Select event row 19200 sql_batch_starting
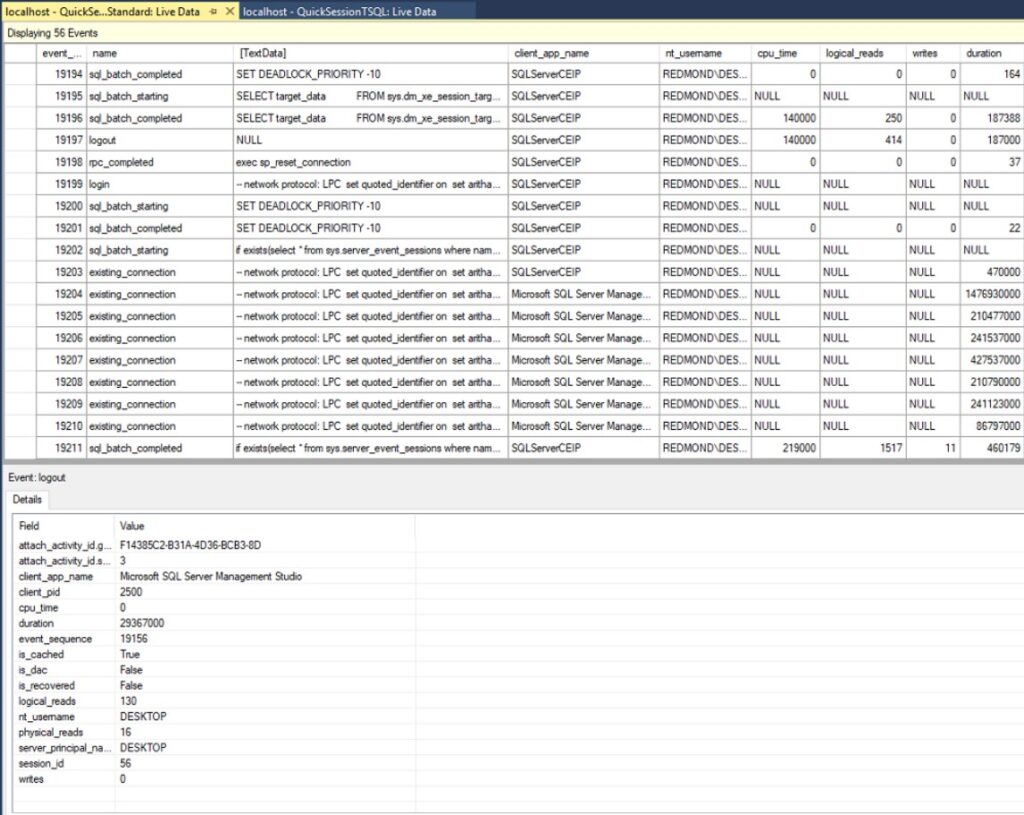Viewport: 1024px width, 815px height. (514, 206)
